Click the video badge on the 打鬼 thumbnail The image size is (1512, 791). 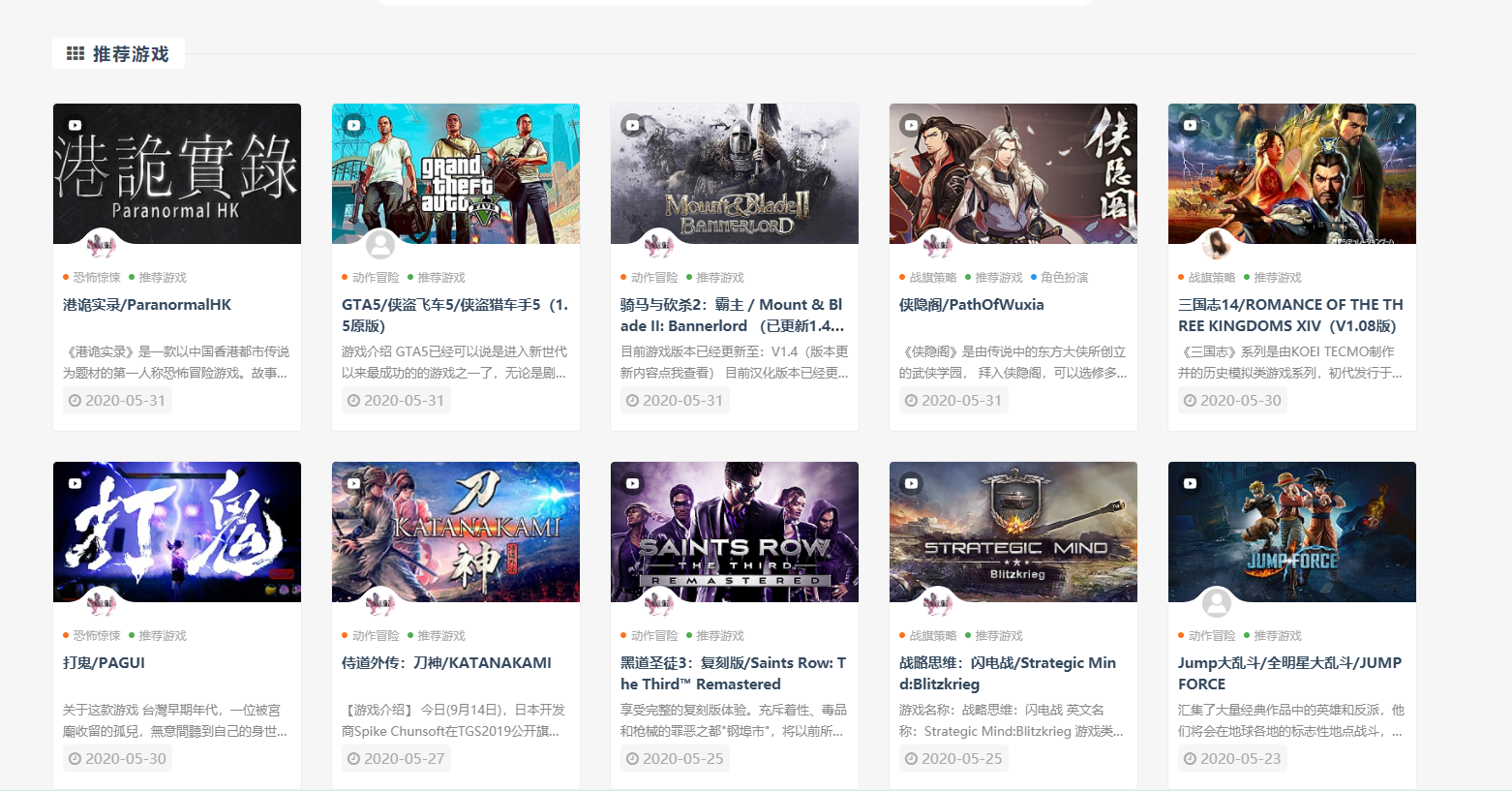coord(76,483)
